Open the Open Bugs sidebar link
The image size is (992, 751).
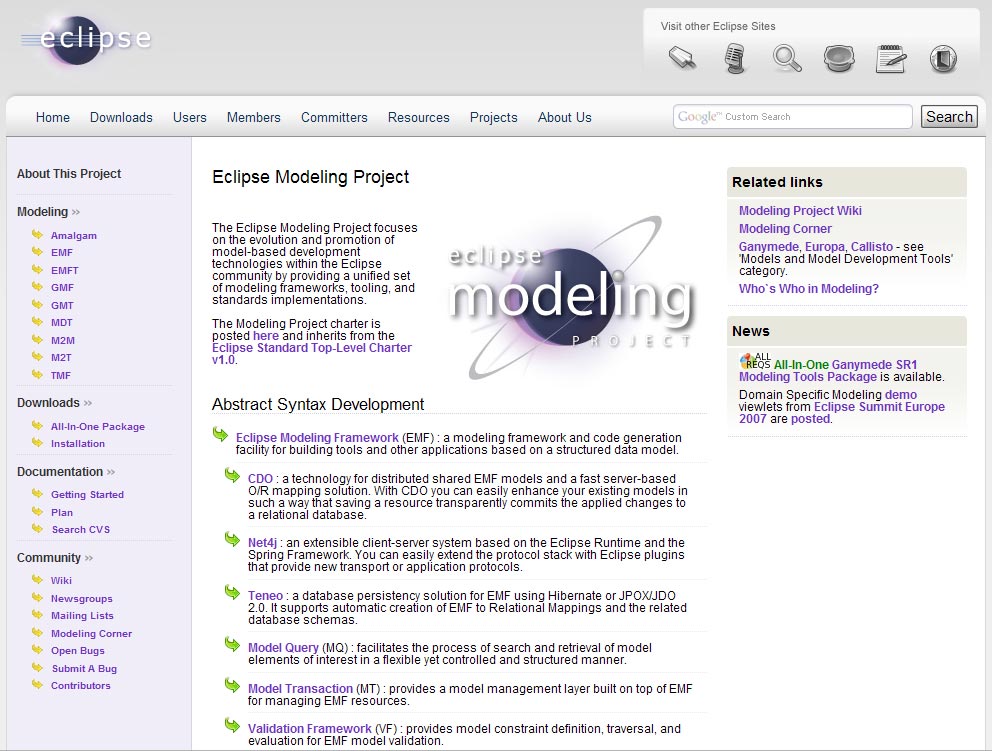78,650
